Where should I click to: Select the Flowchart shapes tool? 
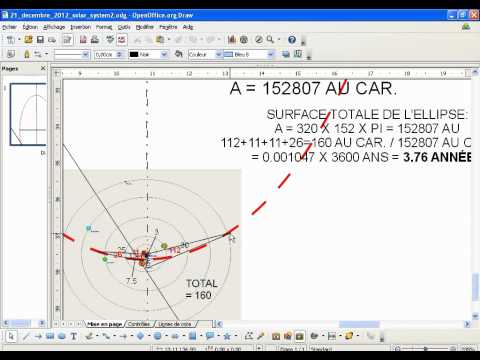pyautogui.click(x=192, y=336)
